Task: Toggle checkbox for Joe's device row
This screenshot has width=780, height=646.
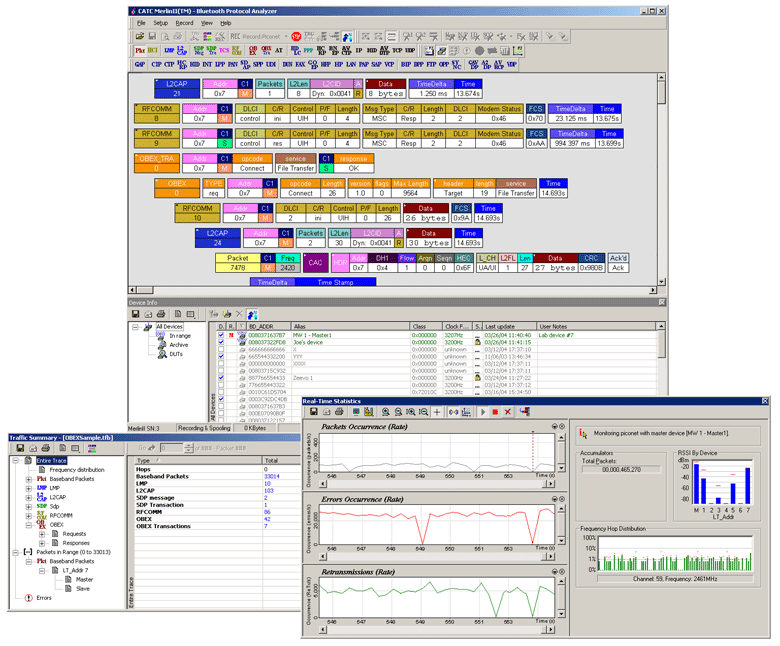Action: click(x=221, y=342)
